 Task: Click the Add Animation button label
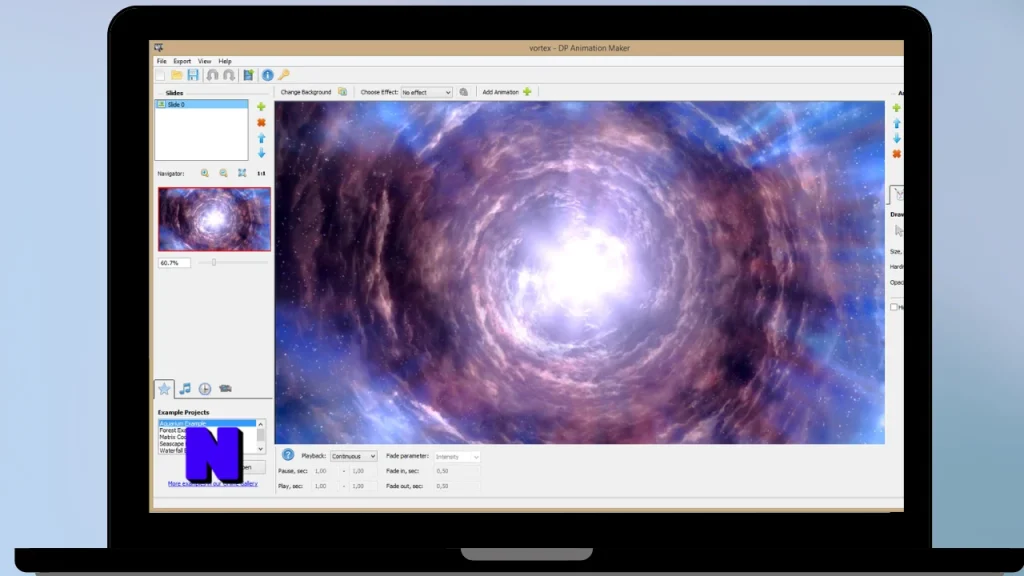(x=500, y=92)
